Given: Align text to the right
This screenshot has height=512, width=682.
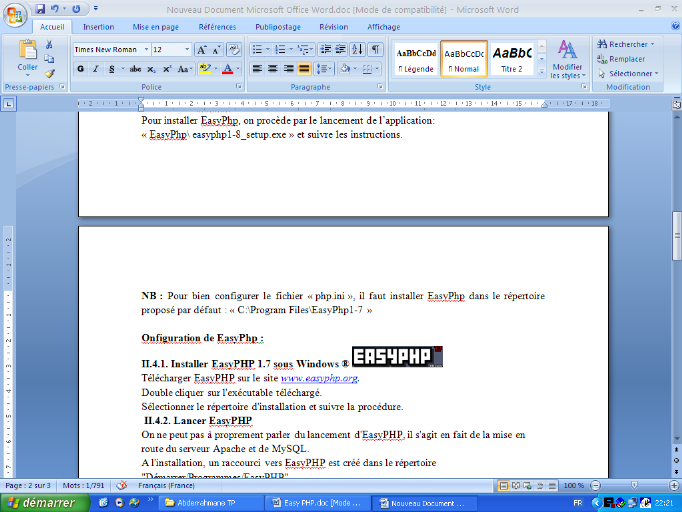Looking at the screenshot, I should (x=288, y=69).
